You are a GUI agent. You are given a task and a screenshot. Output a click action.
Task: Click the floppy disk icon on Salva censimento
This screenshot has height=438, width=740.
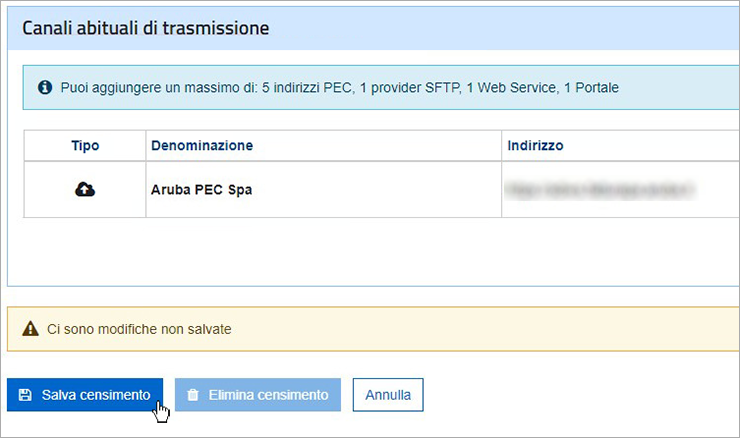(x=25, y=395)
